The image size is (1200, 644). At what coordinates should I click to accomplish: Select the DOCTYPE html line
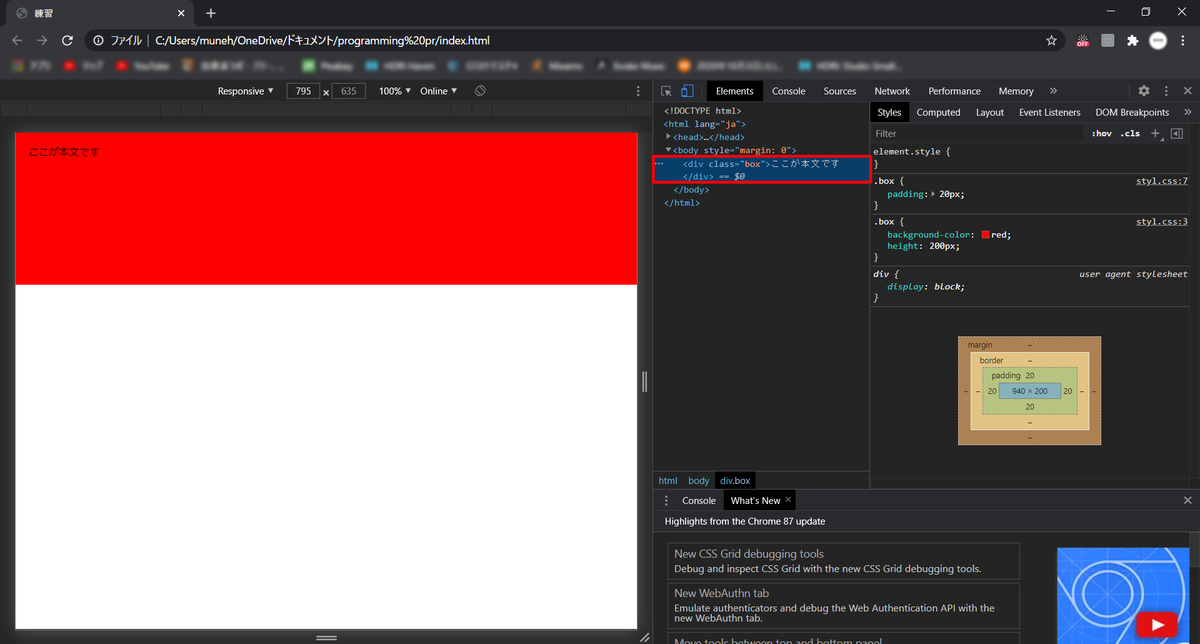(x=703, y=111)
